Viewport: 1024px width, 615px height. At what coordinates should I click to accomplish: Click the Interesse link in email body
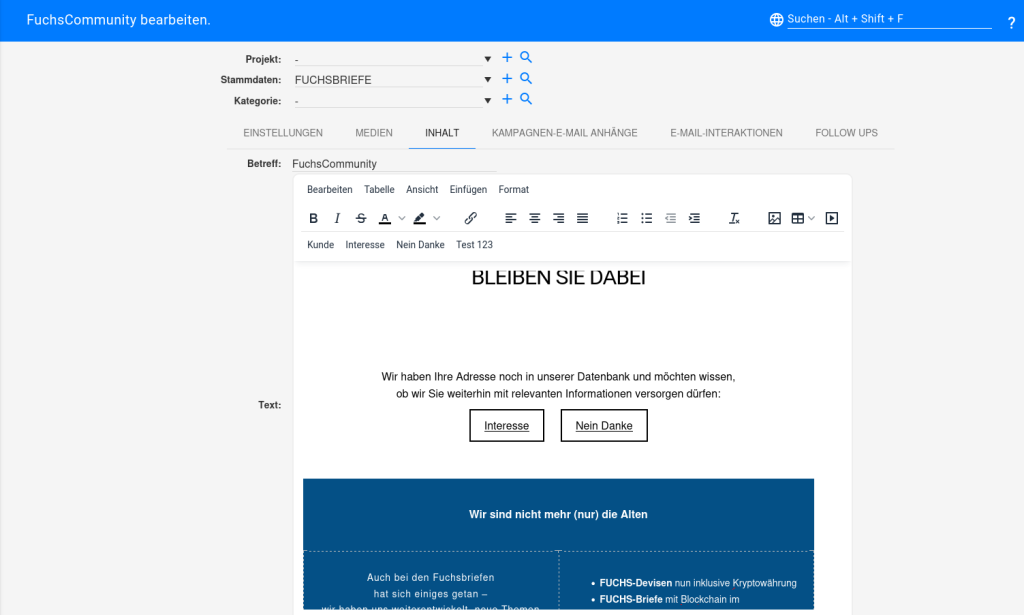coord(507,426)
